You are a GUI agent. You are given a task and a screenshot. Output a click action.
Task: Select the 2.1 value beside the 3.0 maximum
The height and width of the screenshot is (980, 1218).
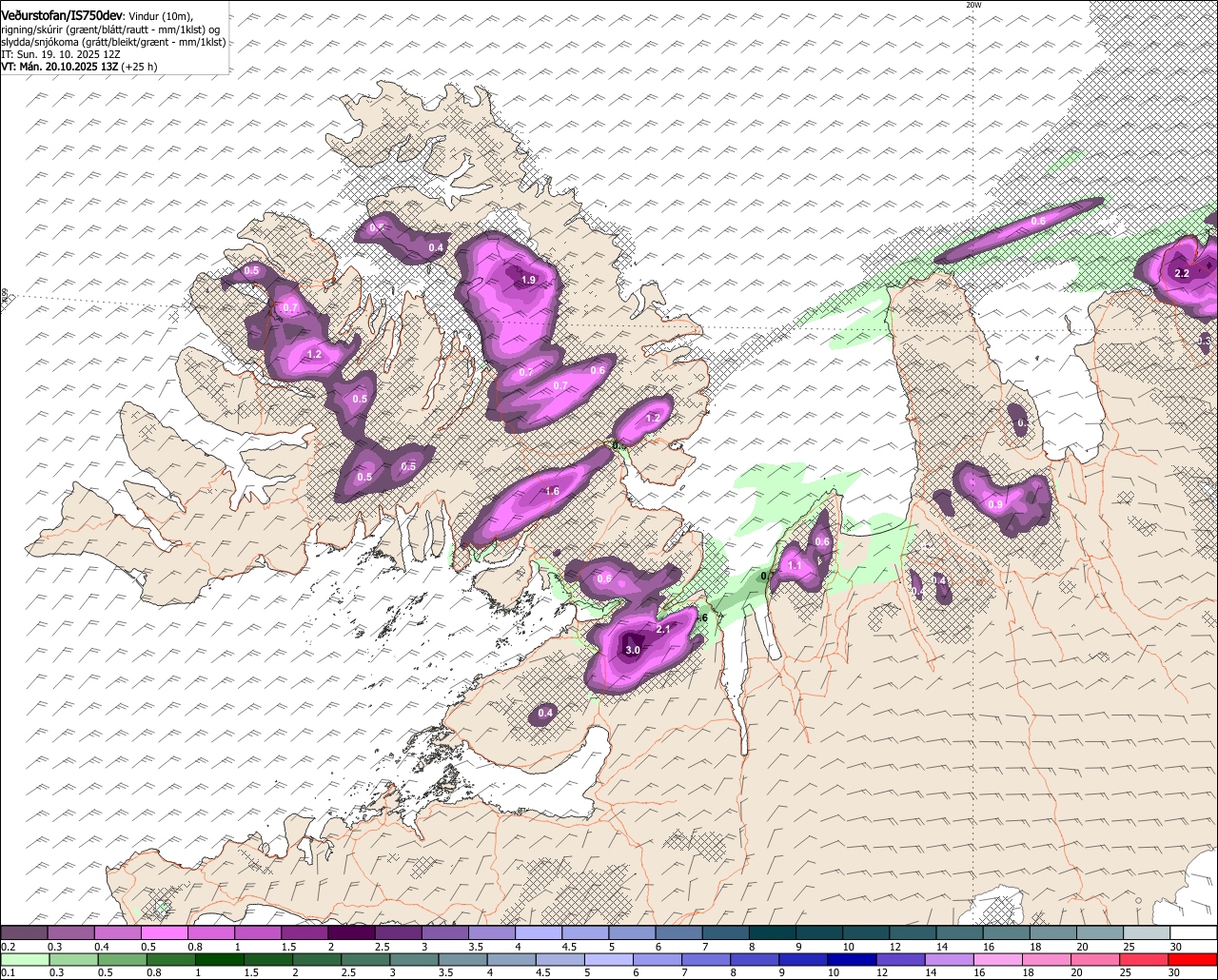(x=664, y=629)
